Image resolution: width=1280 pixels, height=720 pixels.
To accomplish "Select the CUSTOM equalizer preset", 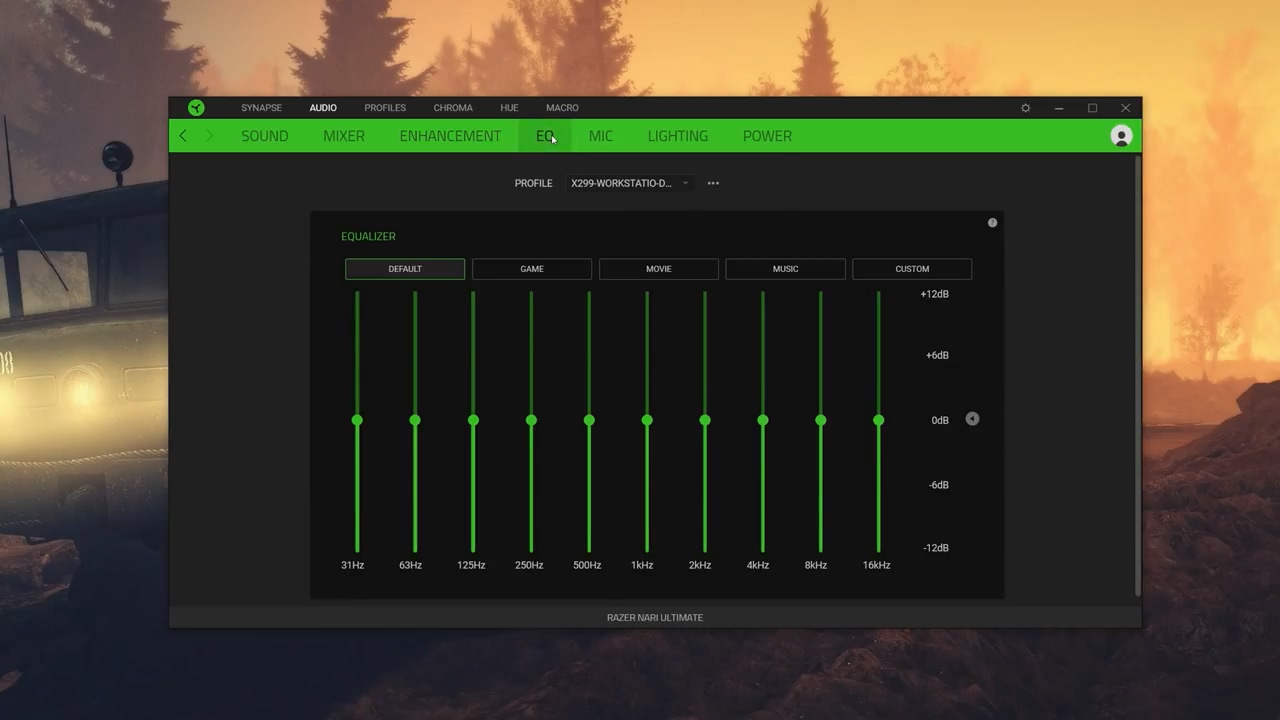I will click(912, 269).
